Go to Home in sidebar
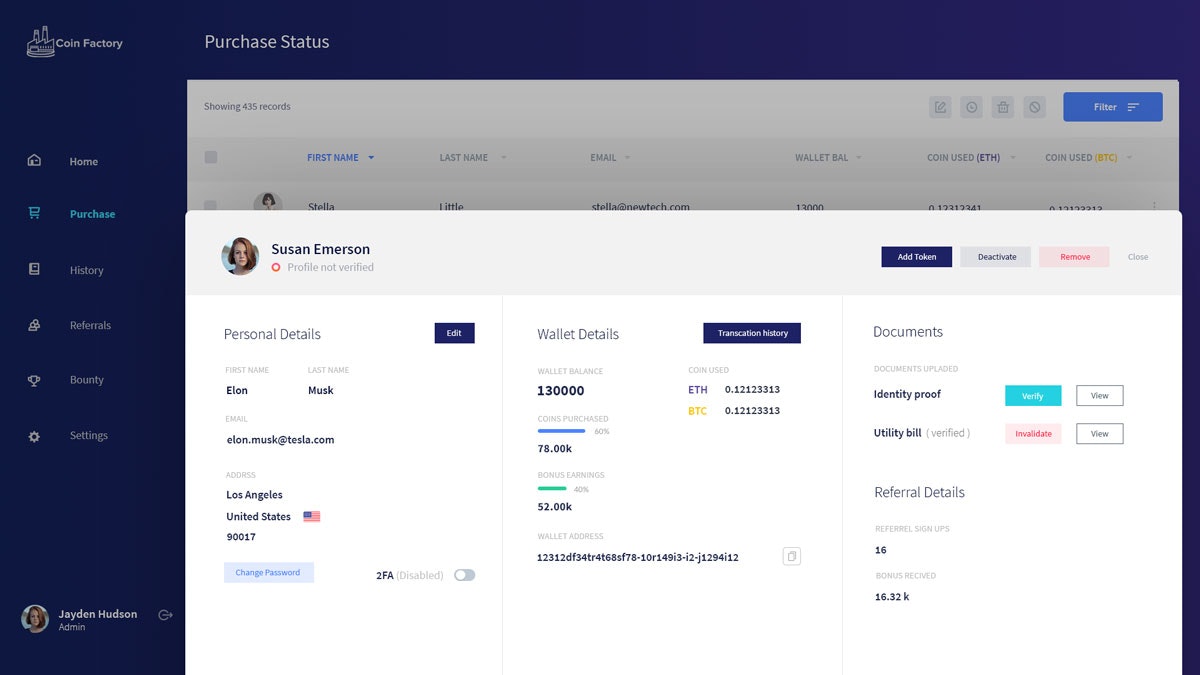Viewport: 1200px width, 675px height. tap(84, 162)
